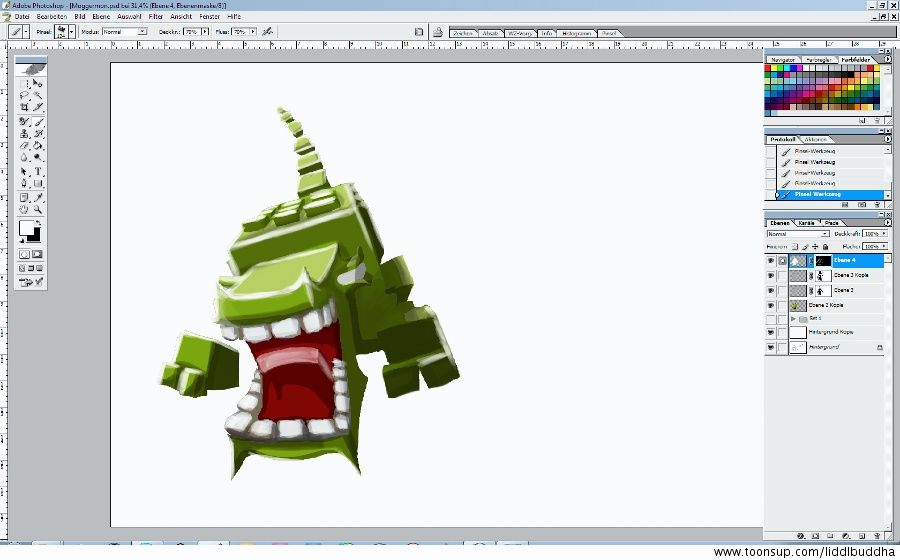The image size is (900, 560).
Task: Open the Fluss flow slider arrow
Action: 253,32
